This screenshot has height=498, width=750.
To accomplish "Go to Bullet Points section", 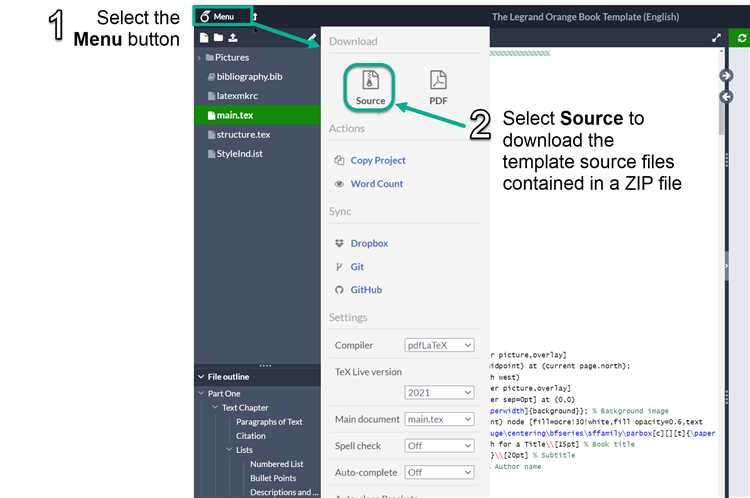I will click(273, 478).
